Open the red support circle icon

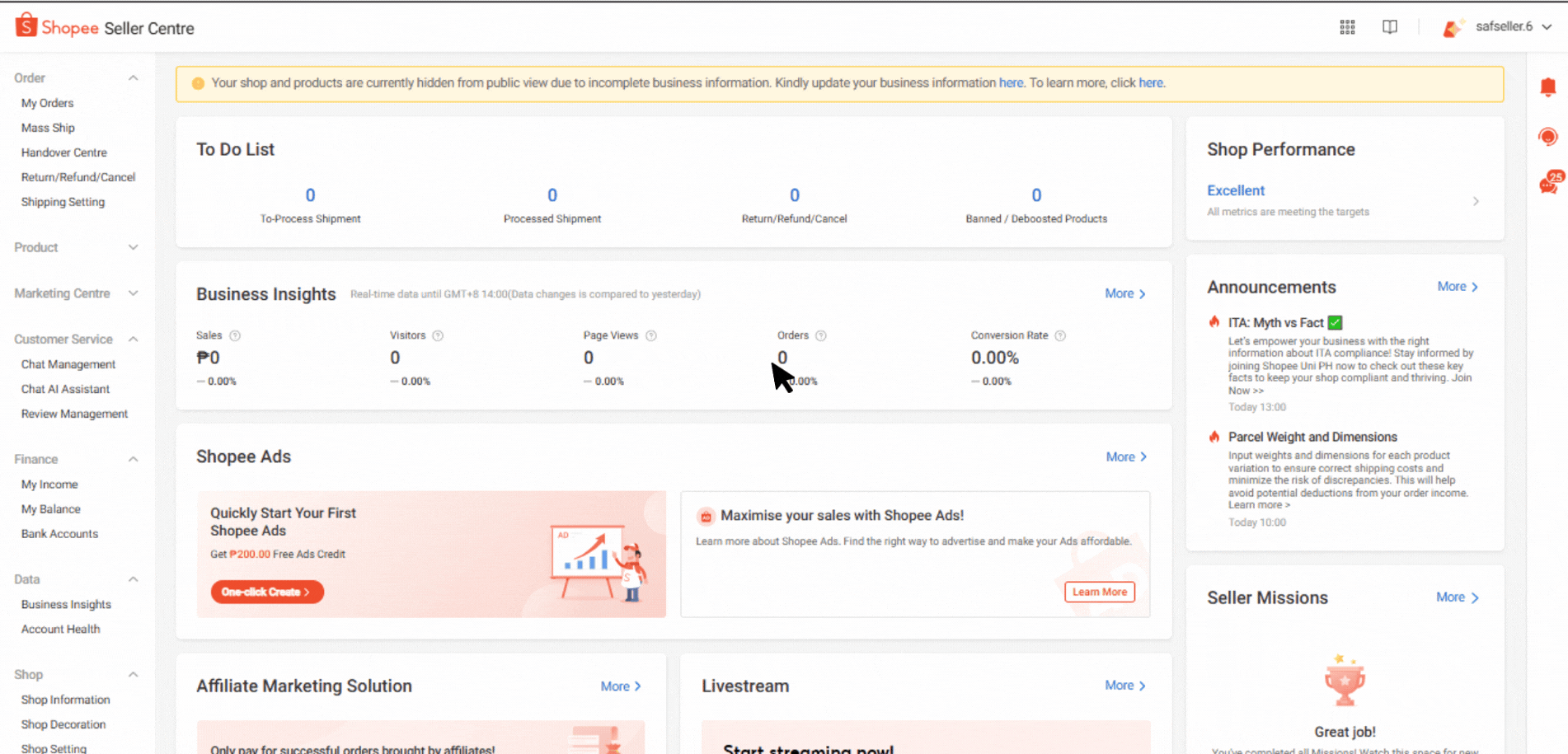point(1548,137)
